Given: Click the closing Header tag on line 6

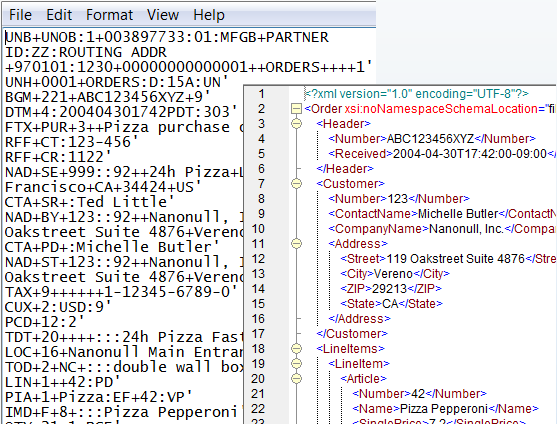Looking at the screenshot, I should (345, 169).
